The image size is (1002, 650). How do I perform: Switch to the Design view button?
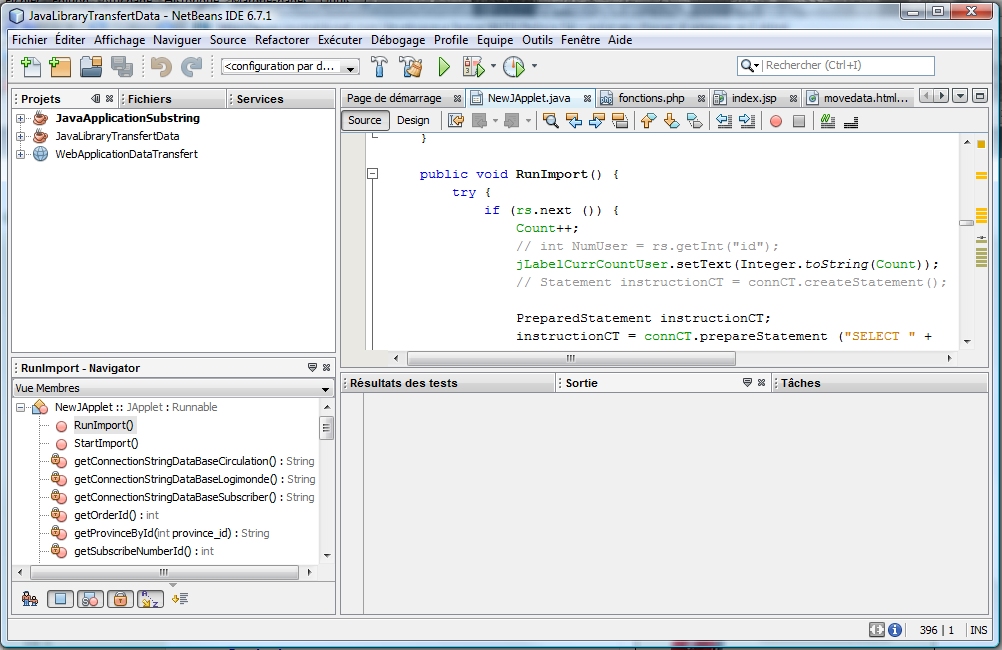pos(413,120)
